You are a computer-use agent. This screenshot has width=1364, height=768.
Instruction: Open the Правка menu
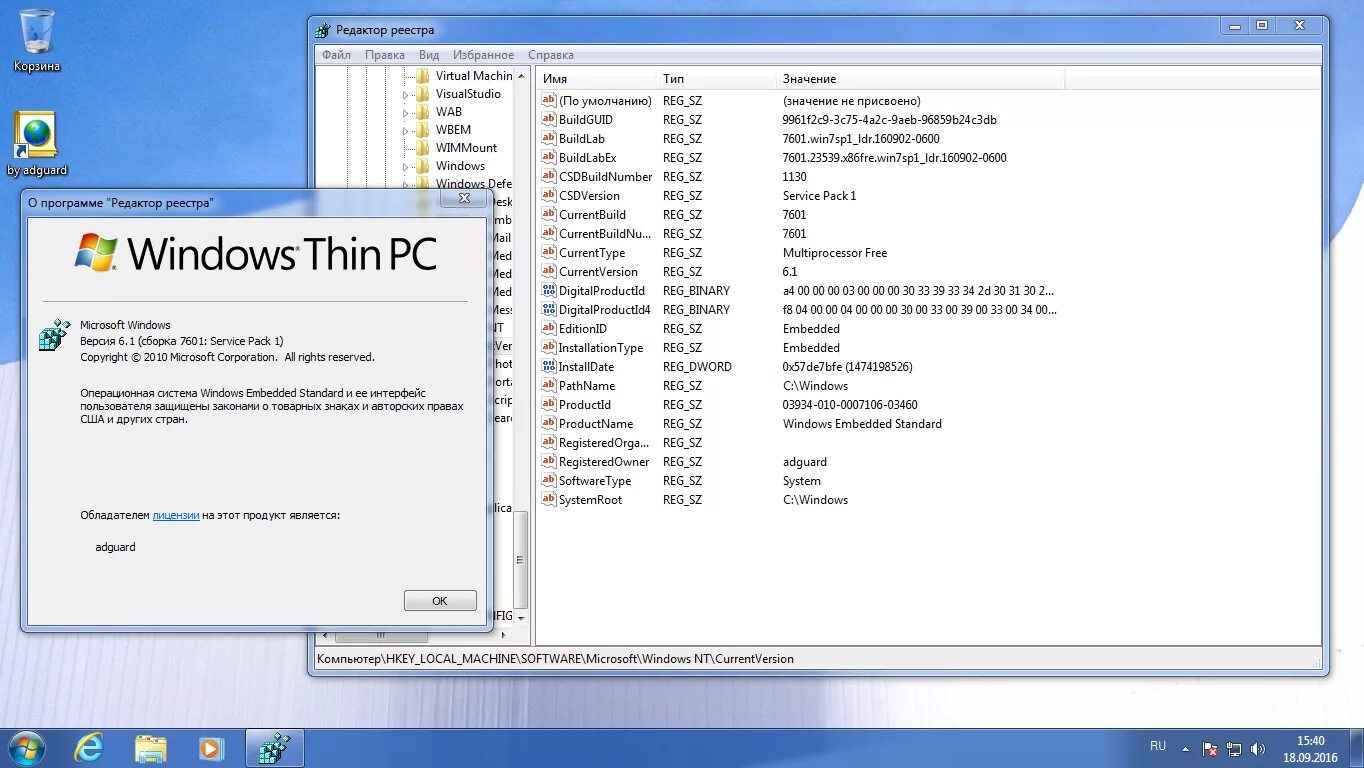click(385, 55)
